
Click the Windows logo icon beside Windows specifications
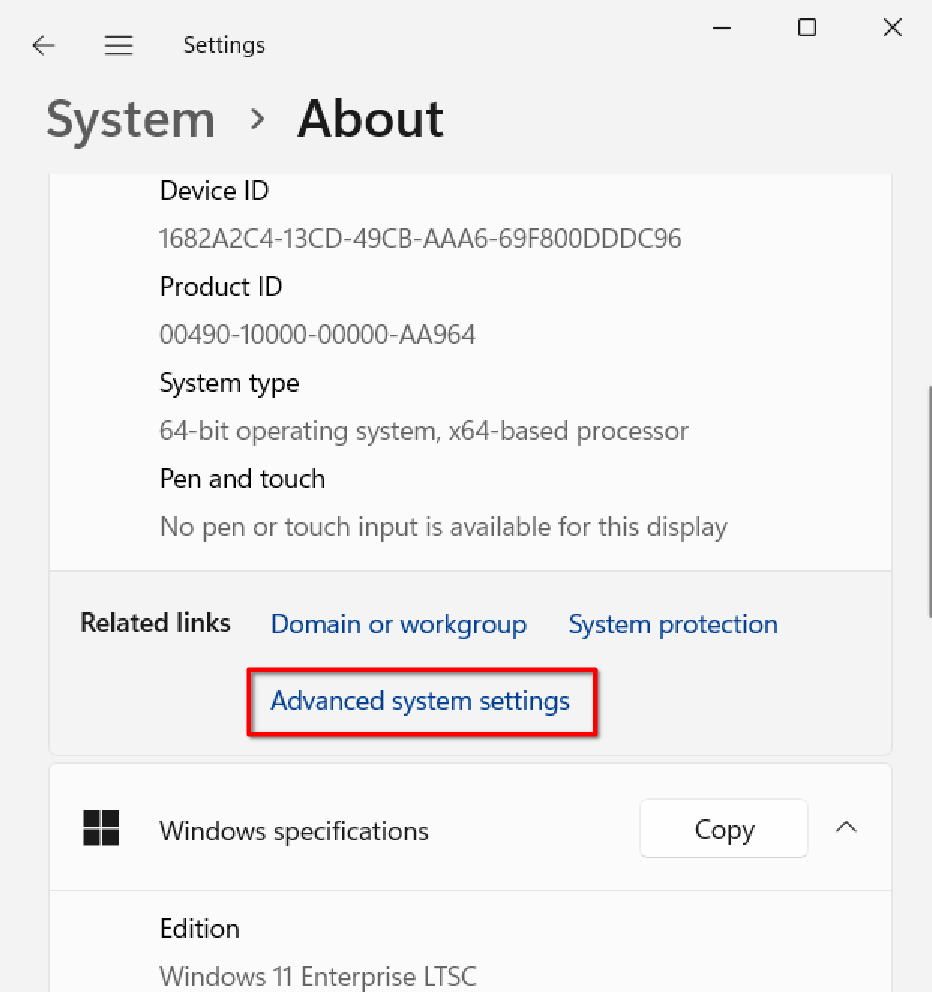coord(102,829)
